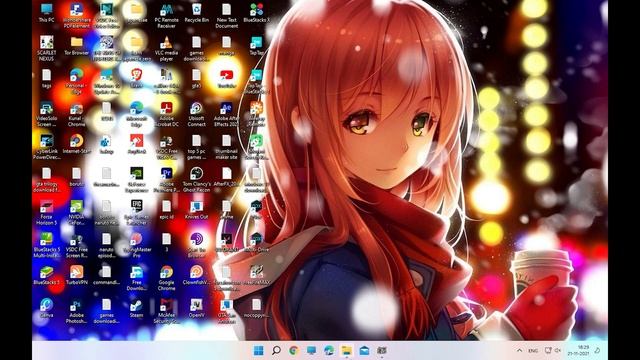The height and width of the screenshot is (360, 640).
Task: Open thumbnail maker site file
Action: tap(227, 147)
